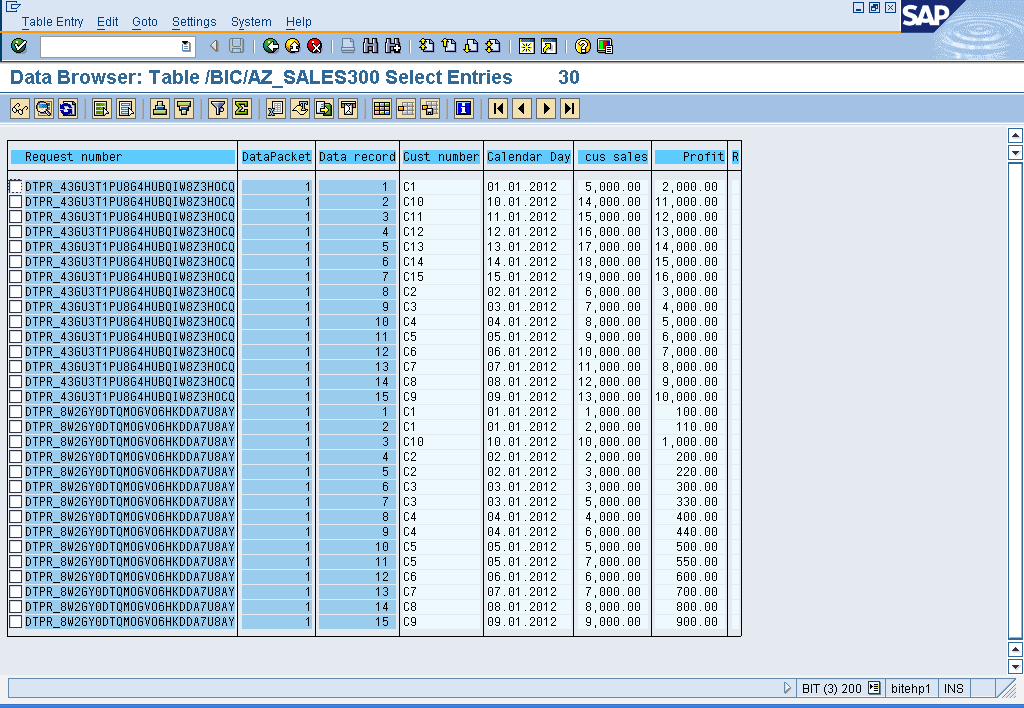Open the Table Entry menu
This screenshot has height=708, width=1024.
tap(52, 22)
